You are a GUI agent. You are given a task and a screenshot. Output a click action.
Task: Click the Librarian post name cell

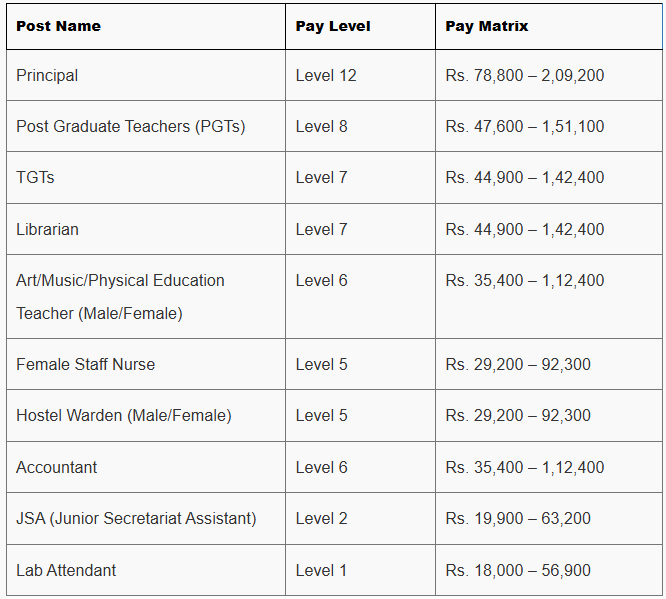point(47,229)
